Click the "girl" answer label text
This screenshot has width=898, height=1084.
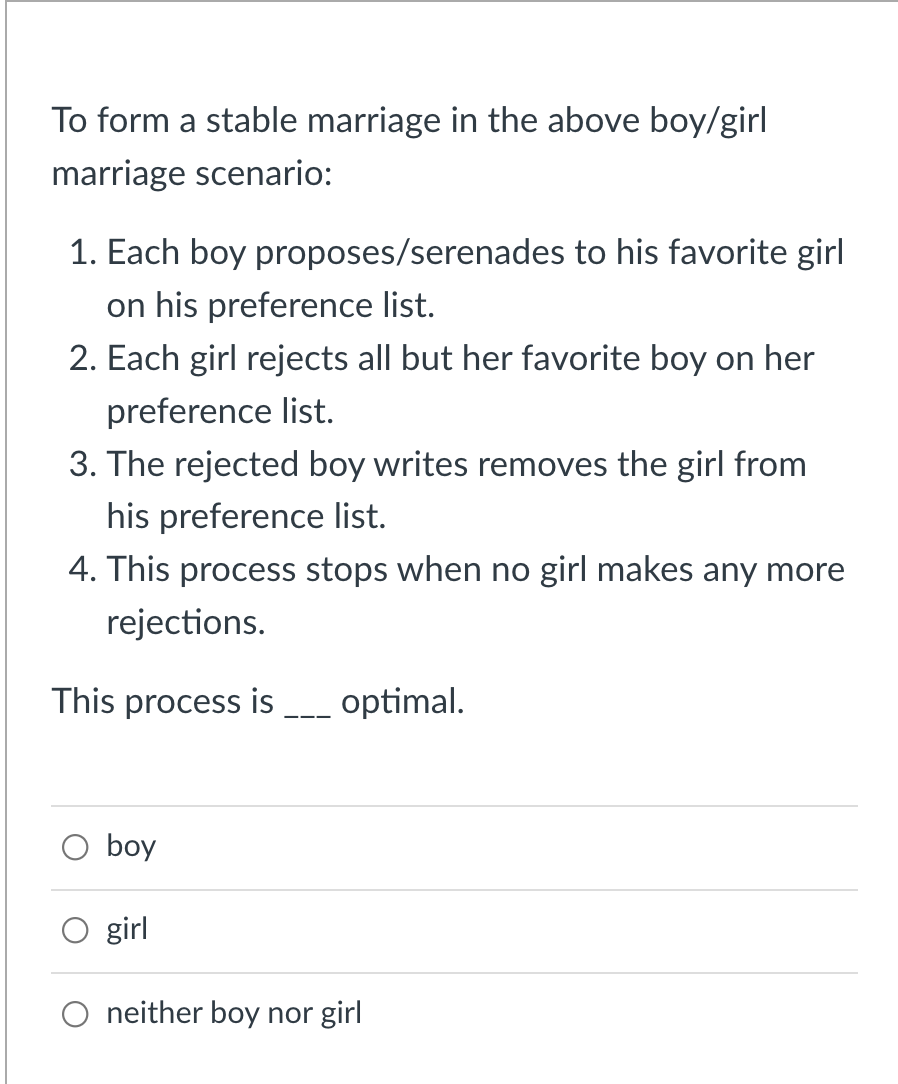click(x=127, y=930)
